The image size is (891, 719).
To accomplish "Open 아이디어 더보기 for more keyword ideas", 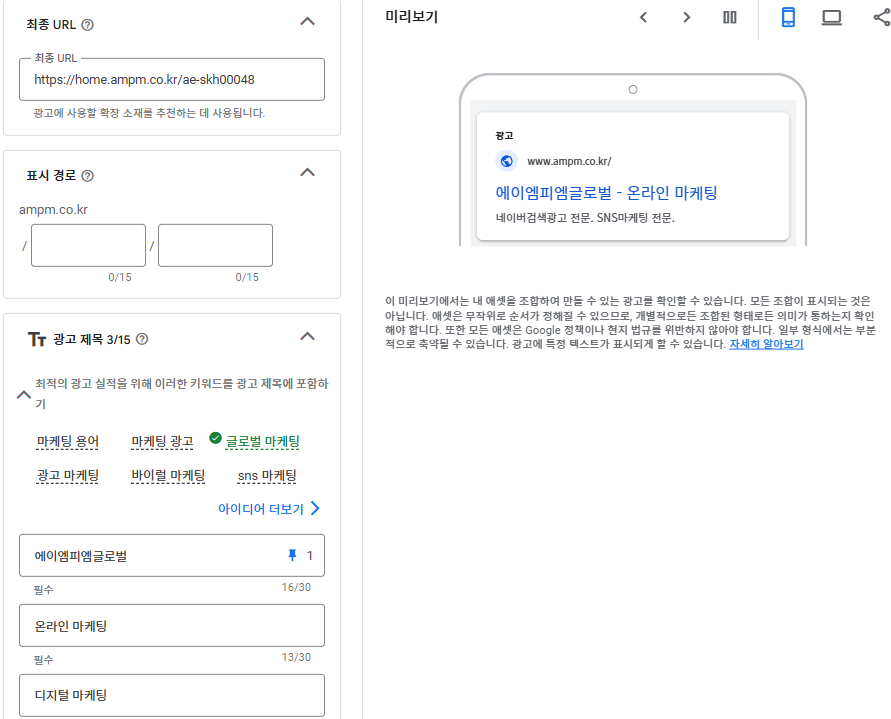I will click(269, 509).
